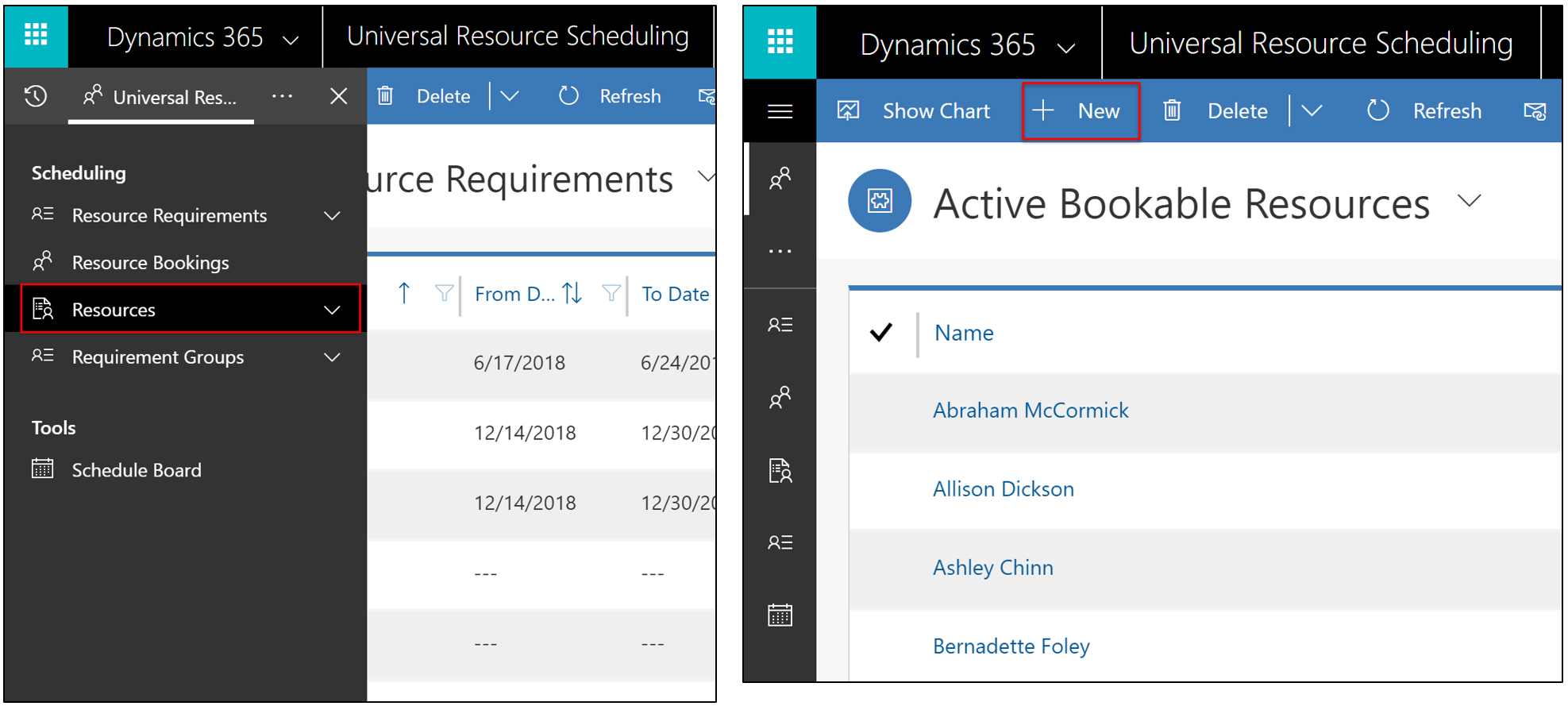Click email link icon in left toolbar
The image size is (1568, 706).
706,96
